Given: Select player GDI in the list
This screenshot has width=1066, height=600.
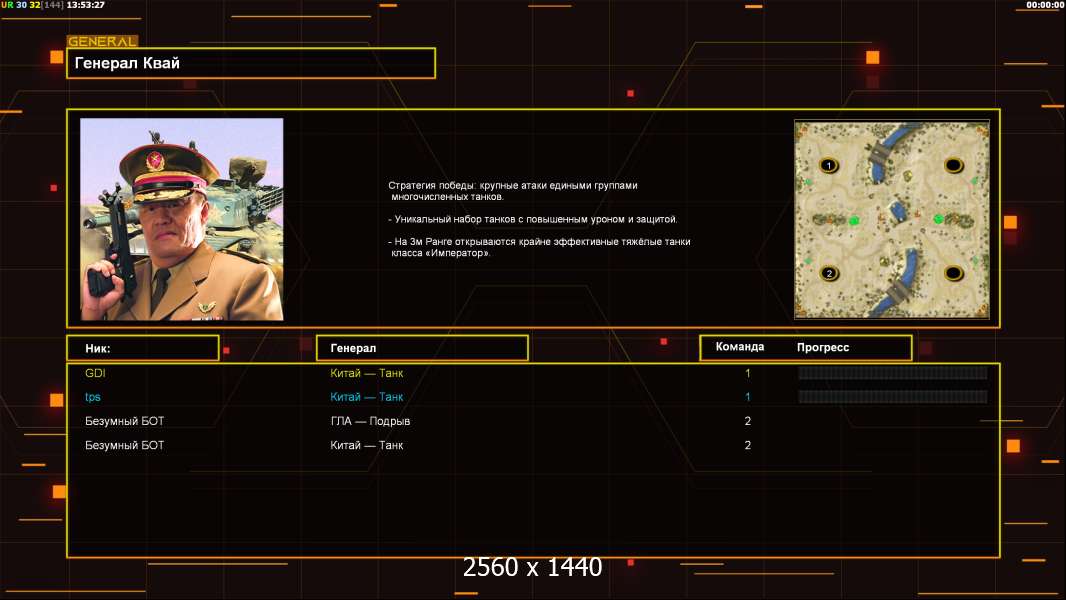Looking at the screenshot, I should click(95, 373).
